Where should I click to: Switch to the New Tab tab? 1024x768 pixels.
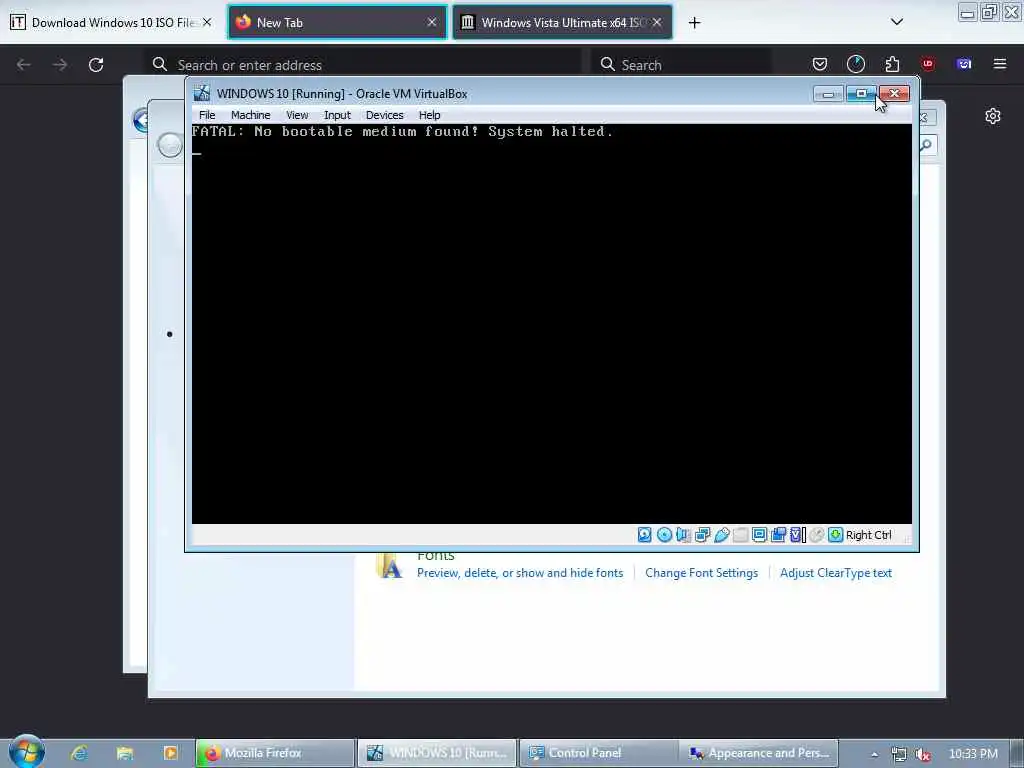point(337,22)
